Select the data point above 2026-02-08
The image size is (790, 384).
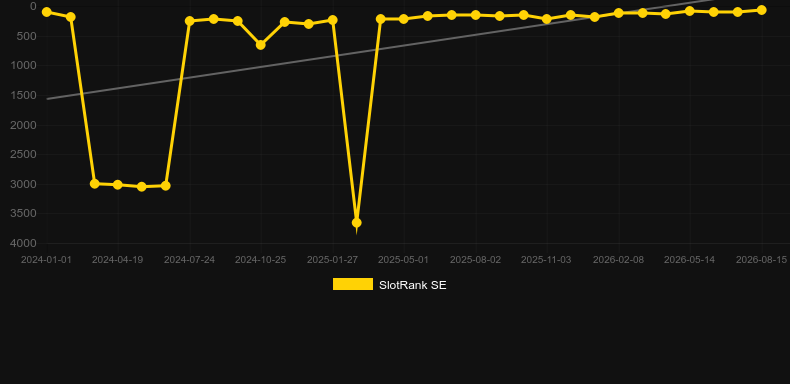(x=619, y=13)
